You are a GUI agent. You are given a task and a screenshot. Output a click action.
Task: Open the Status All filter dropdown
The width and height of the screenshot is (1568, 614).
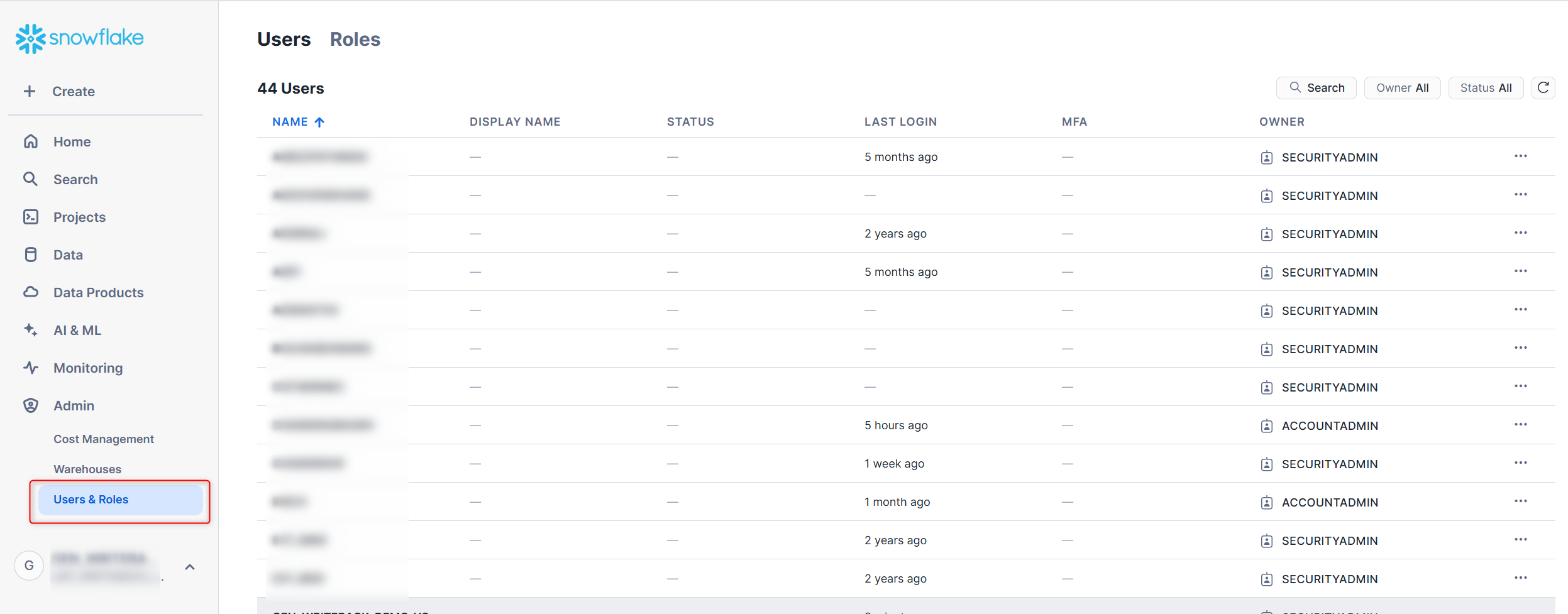tap(1485, 88)
